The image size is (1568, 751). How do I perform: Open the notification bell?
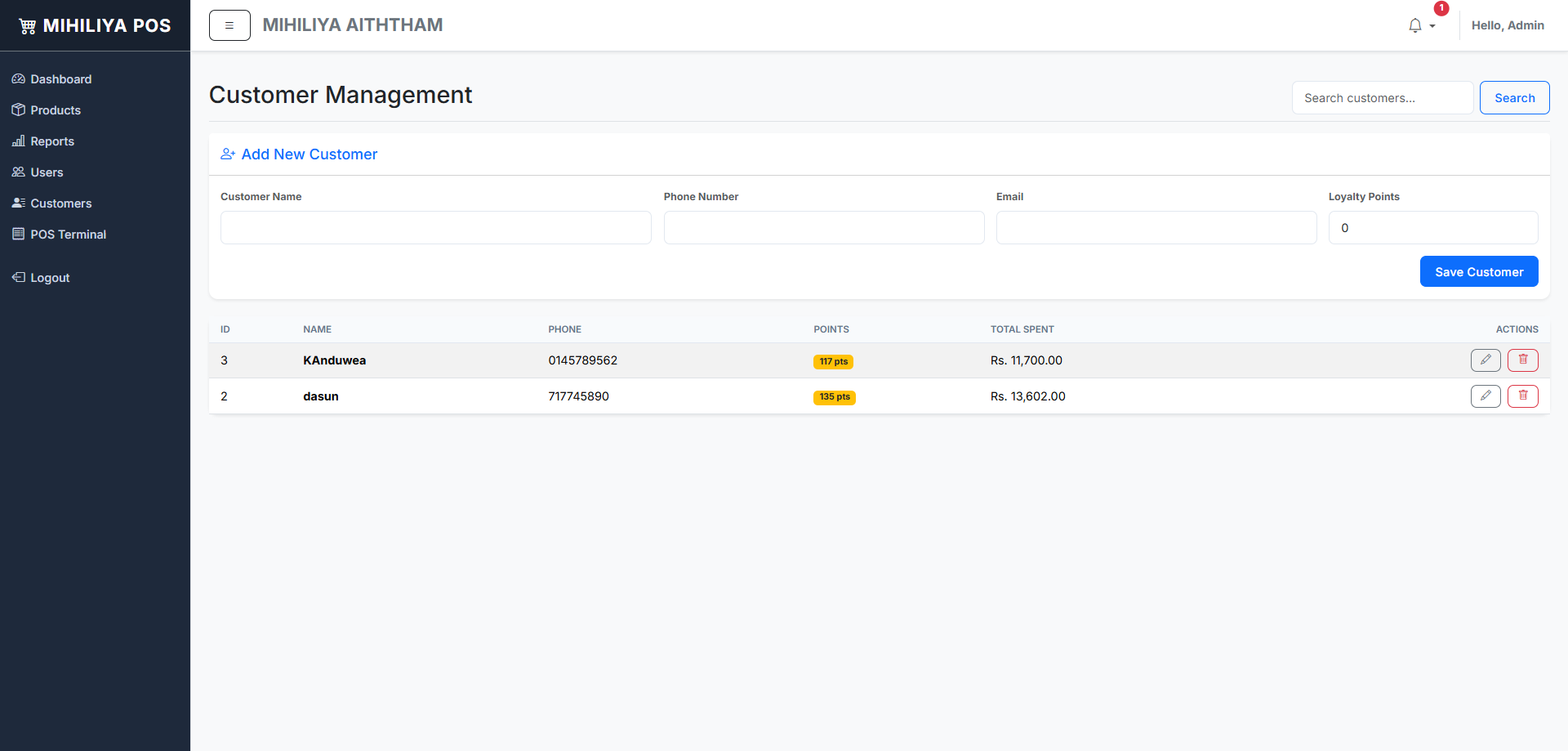tap(1415, 26)
